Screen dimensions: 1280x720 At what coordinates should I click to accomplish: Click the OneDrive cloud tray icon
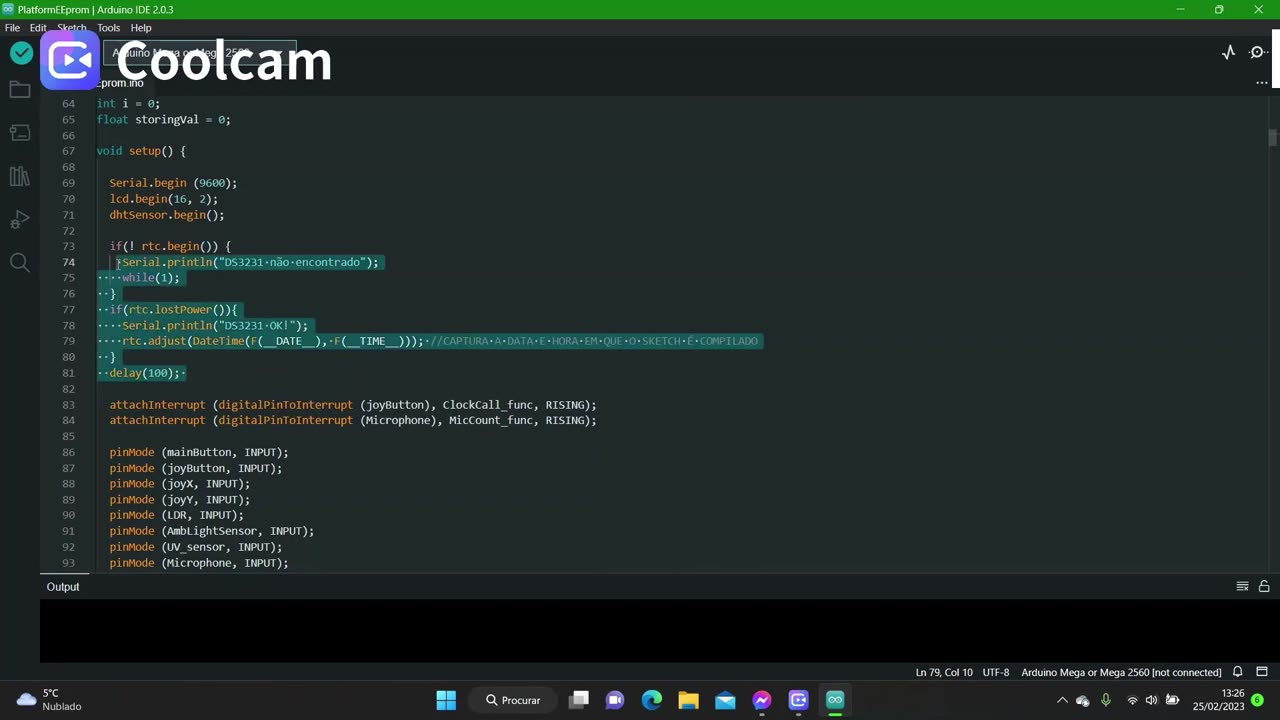pos(1082,700)
